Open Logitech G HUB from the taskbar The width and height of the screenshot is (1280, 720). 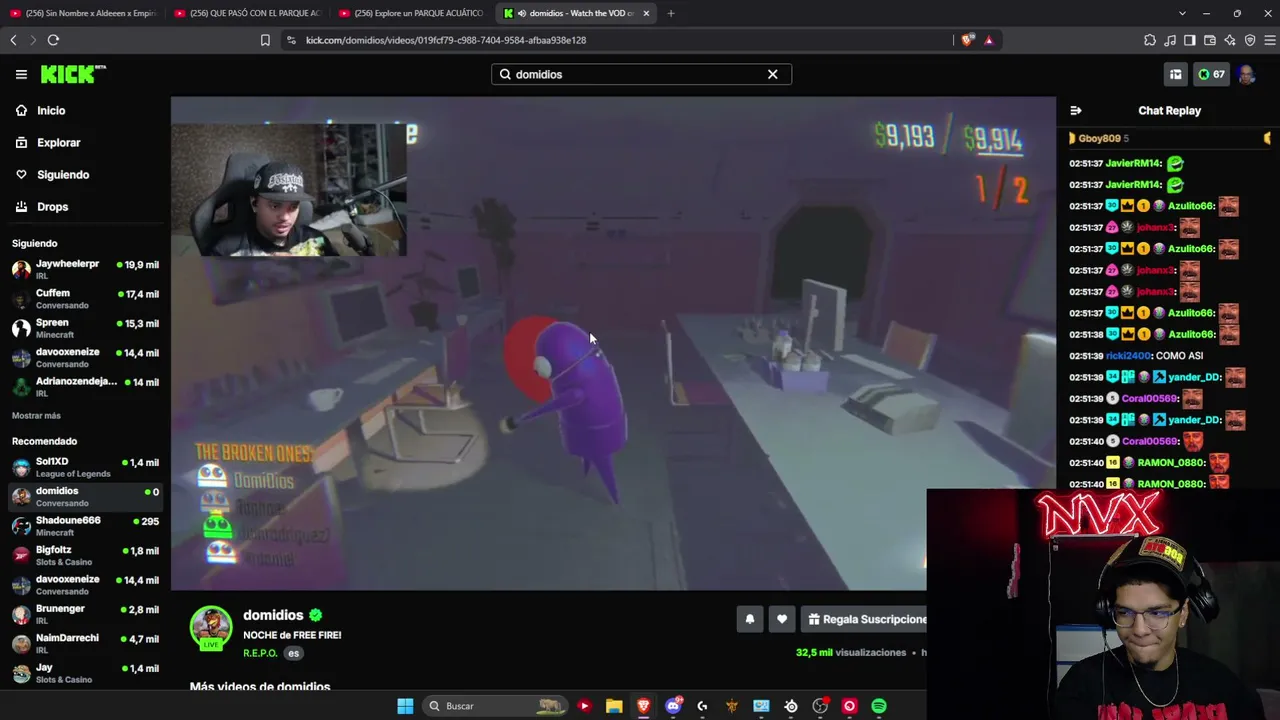pyautogui.click(x=702, y=706)
